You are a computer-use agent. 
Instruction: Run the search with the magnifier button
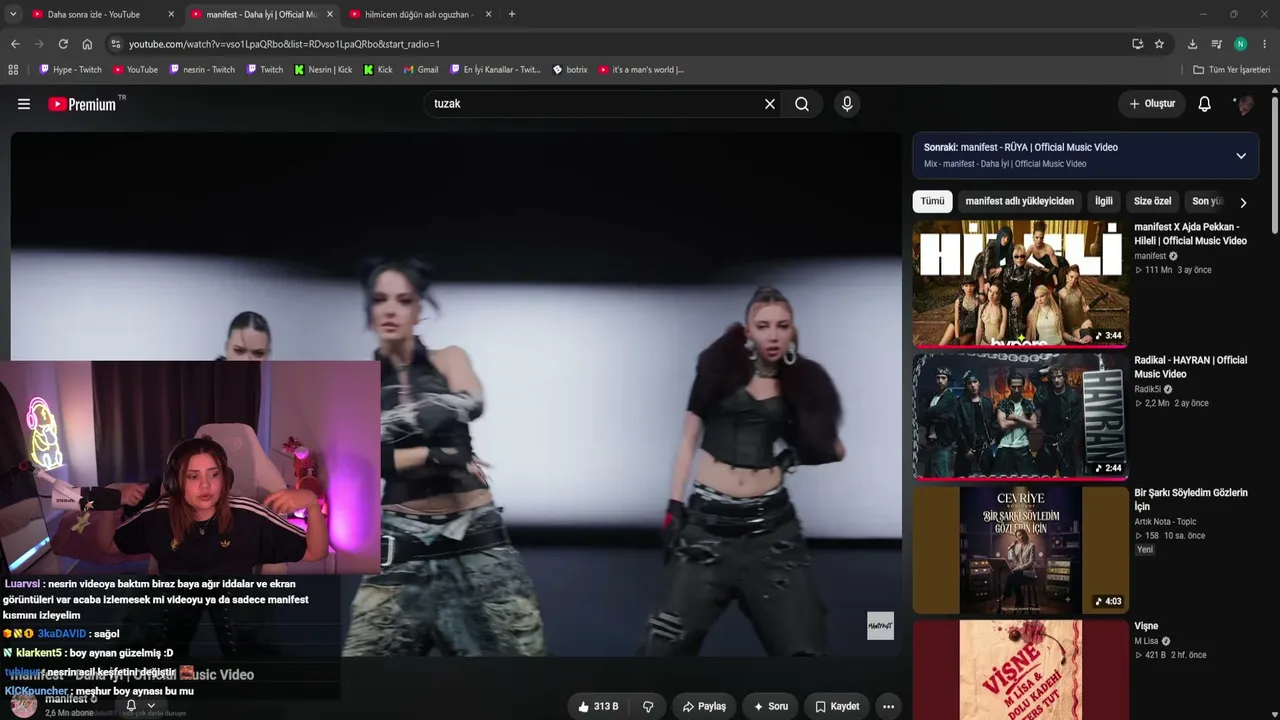tap(802, 104)
